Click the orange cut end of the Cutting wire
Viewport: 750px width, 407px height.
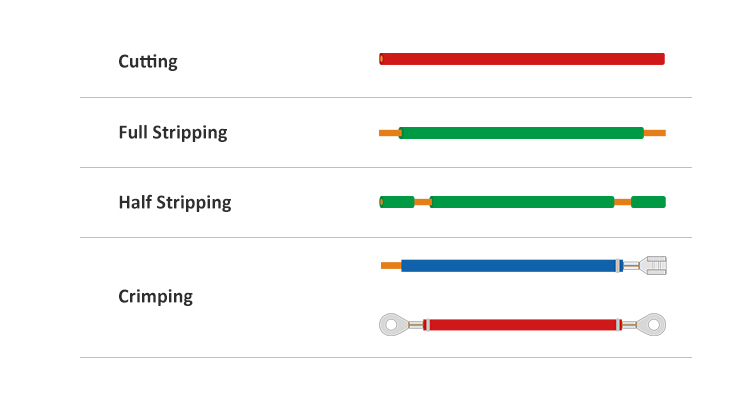pos(381,59)
